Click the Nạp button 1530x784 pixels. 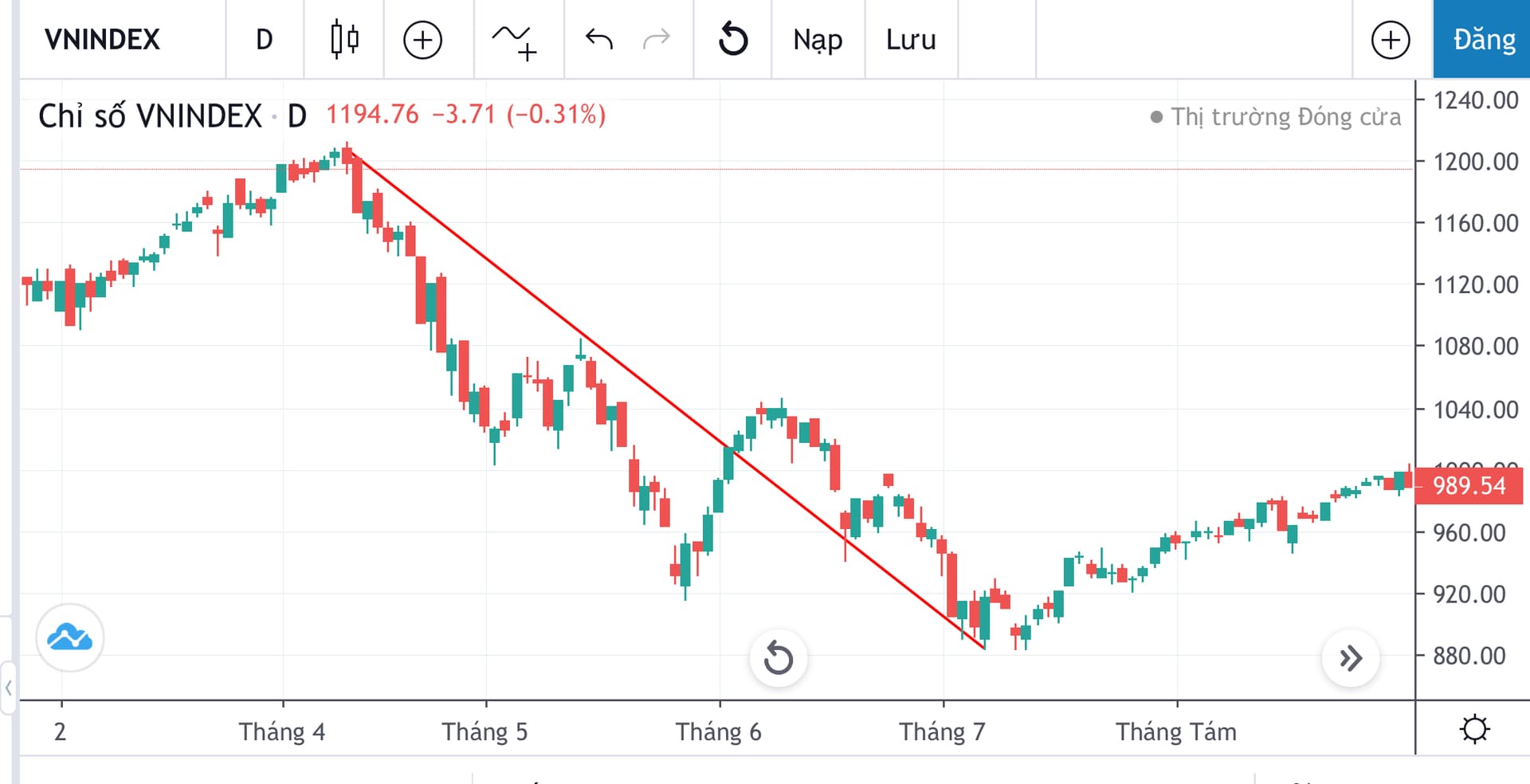[x=818, y=39]
